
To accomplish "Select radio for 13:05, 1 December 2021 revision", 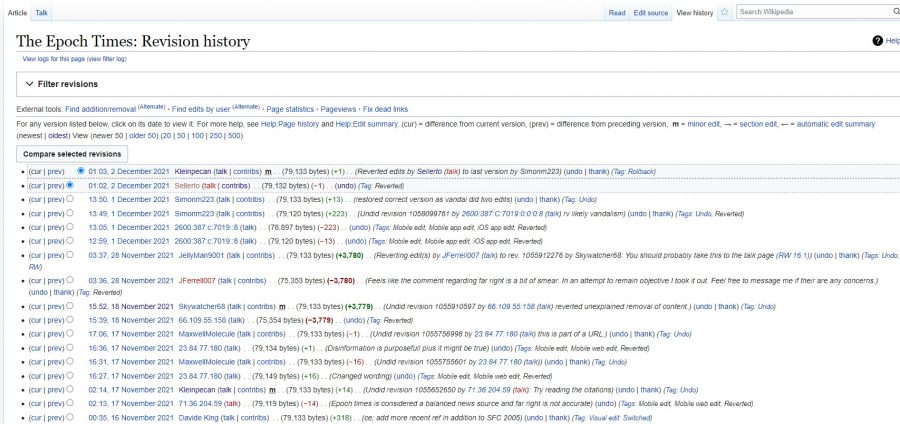I will point(70,227).
